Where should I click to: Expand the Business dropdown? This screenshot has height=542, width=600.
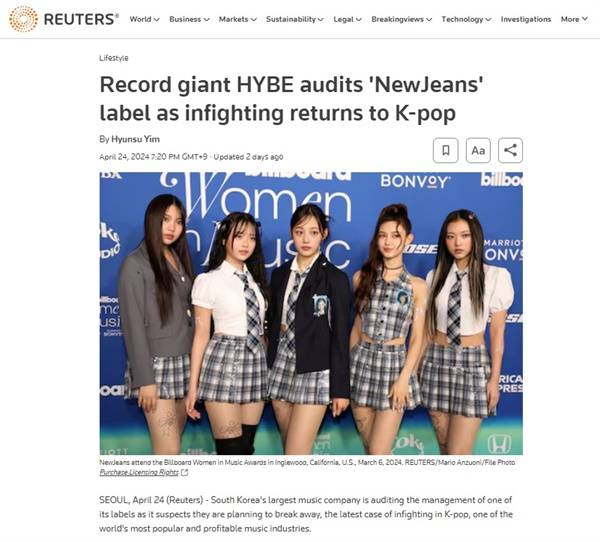click(x=189, y=19)
